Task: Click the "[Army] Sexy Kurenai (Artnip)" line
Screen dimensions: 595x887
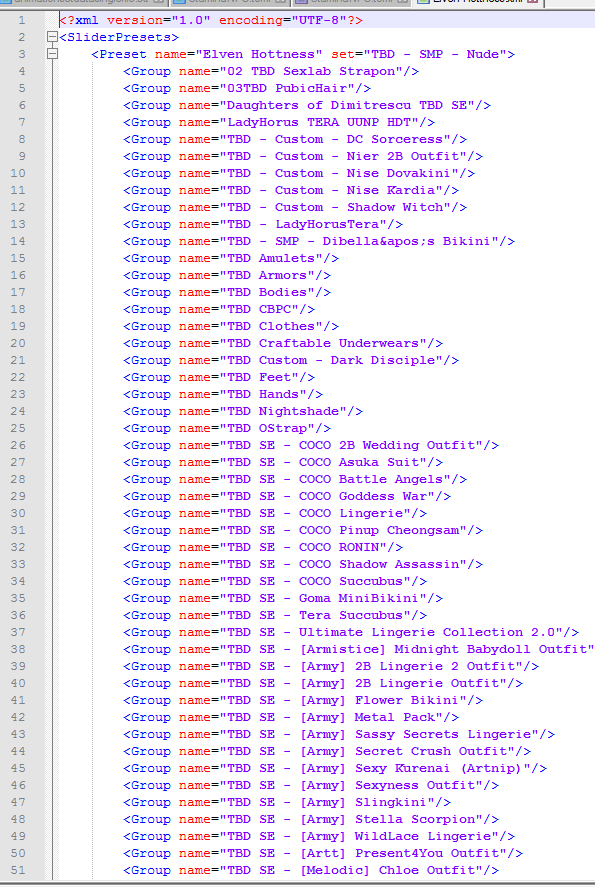Action: click(x=335, y=767)
